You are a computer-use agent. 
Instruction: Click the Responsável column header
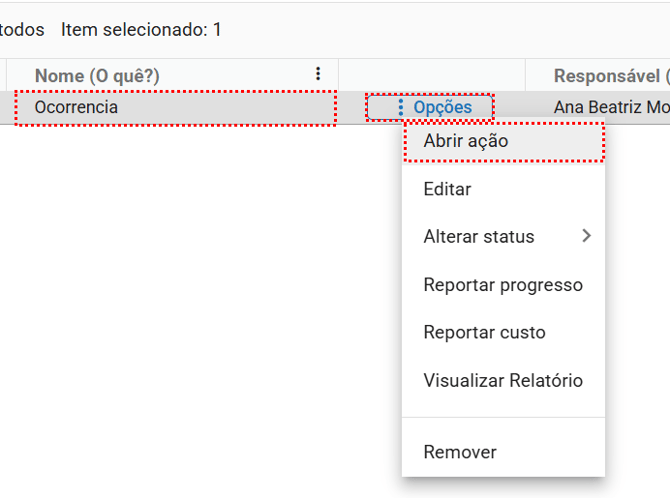[610, 76]
